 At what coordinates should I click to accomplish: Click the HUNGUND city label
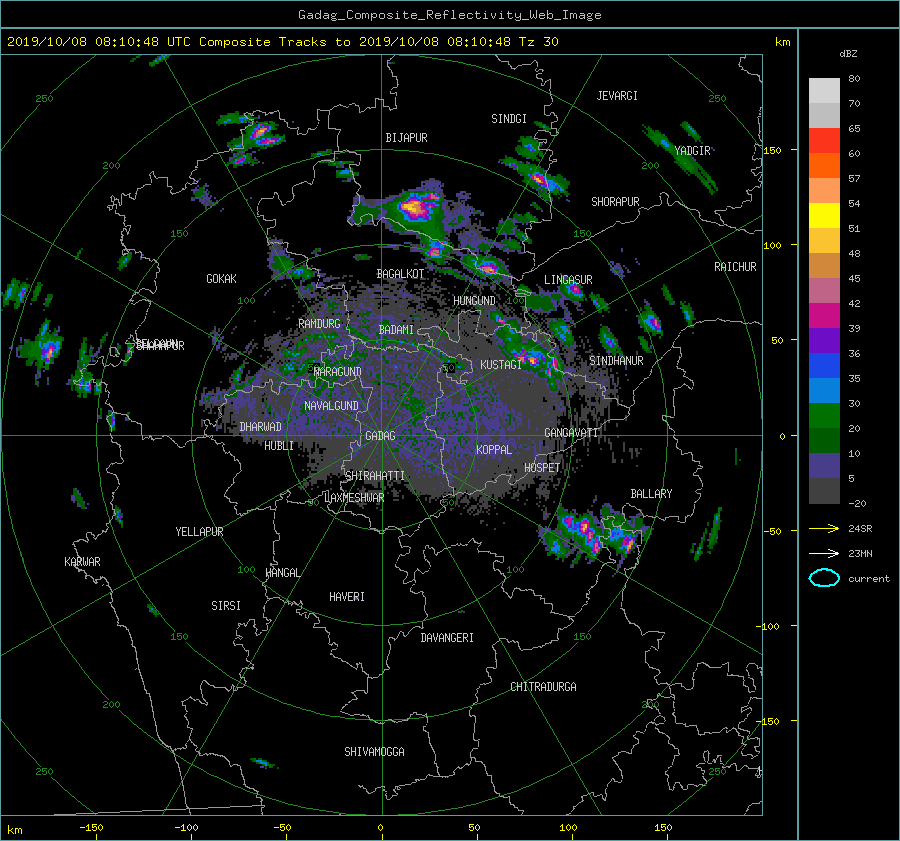(474, 301)
